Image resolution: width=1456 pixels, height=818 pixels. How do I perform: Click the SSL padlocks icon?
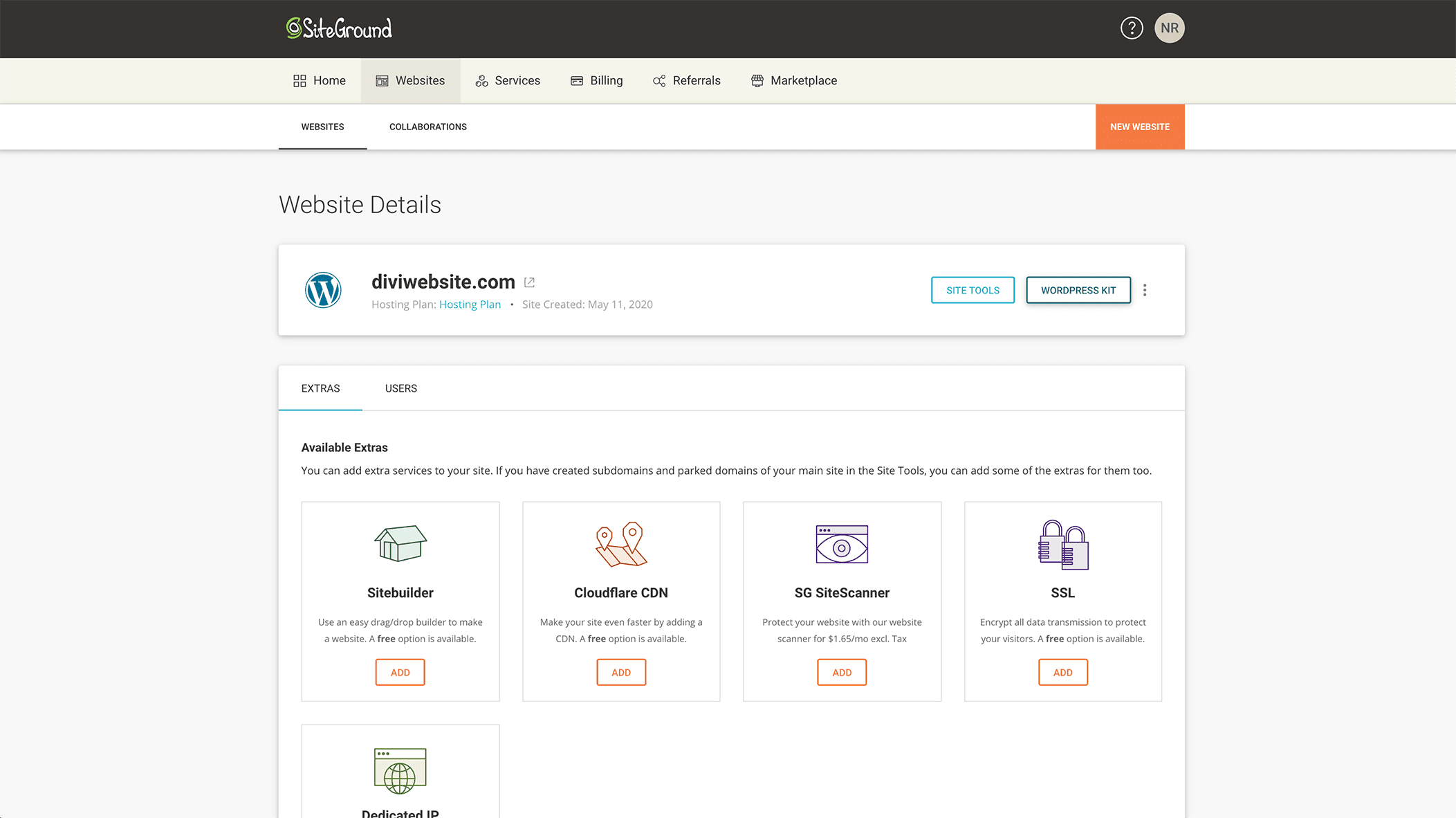[x=1062, y=545]
